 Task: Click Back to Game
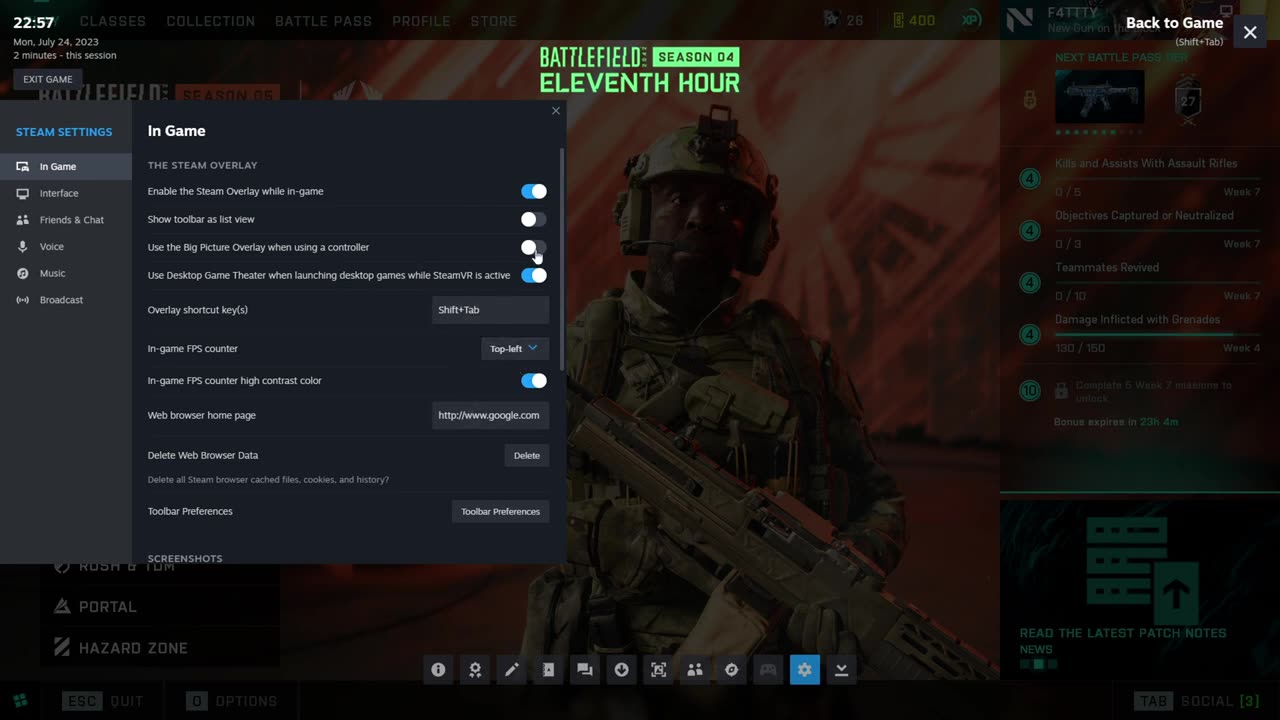tap(1174, 23)
